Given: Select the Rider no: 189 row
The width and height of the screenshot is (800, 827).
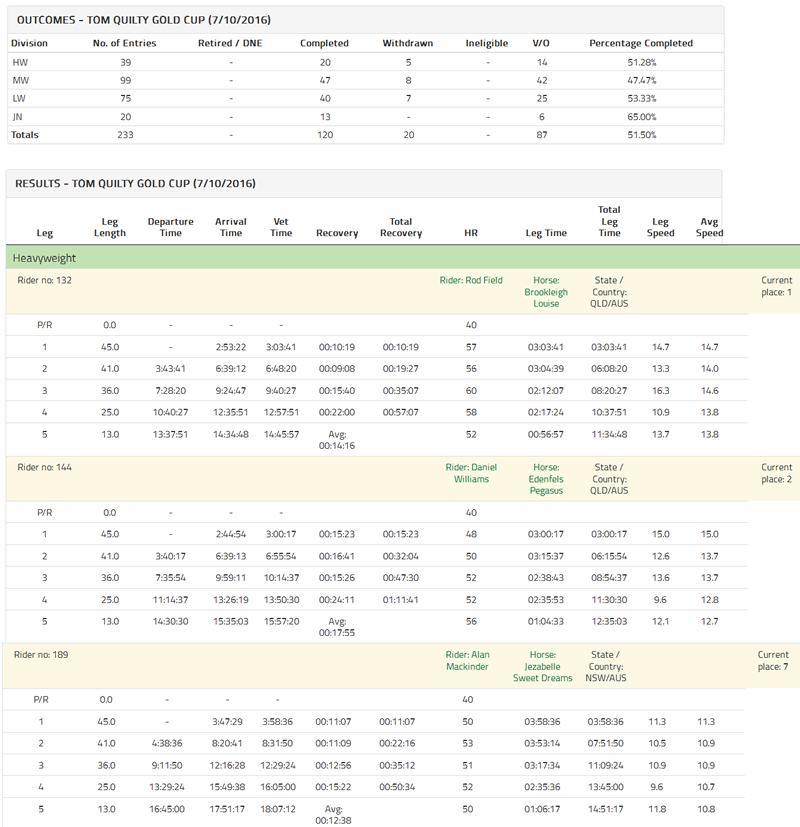Looking at the screenshot, I should click(45, 654).
